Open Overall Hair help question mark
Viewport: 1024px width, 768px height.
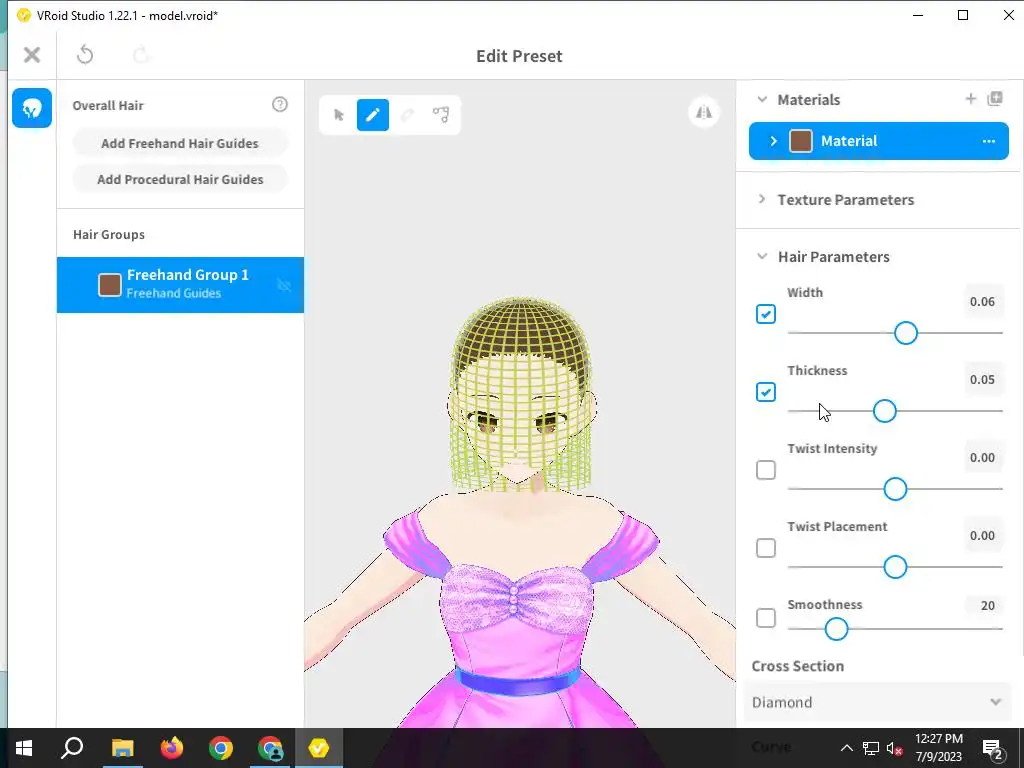[x=280, y=104]
